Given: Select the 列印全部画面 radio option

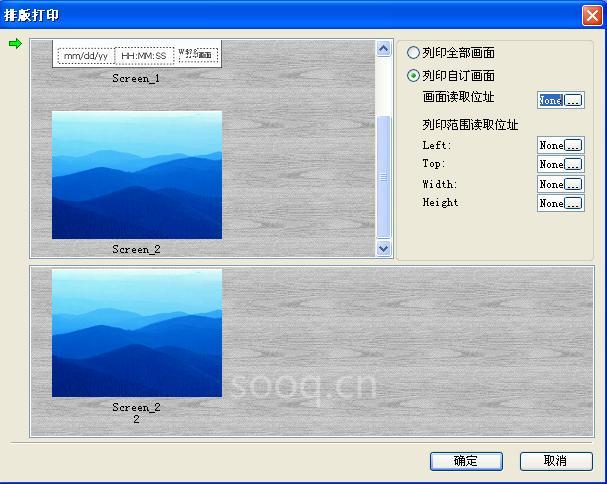Looking at the screenshot, I should [x=414, y=53].
